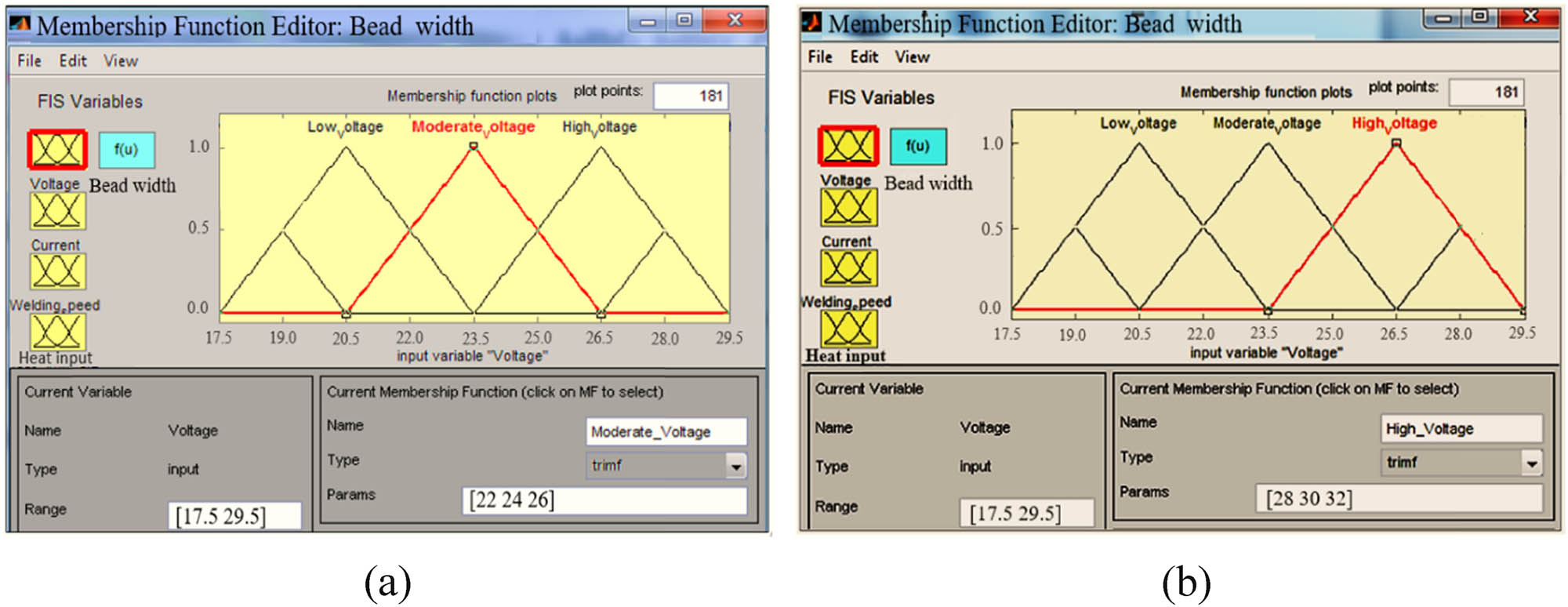Click MATLAB logo icon in right window title bar
The image size is (1568, 607).
[812, 23]
